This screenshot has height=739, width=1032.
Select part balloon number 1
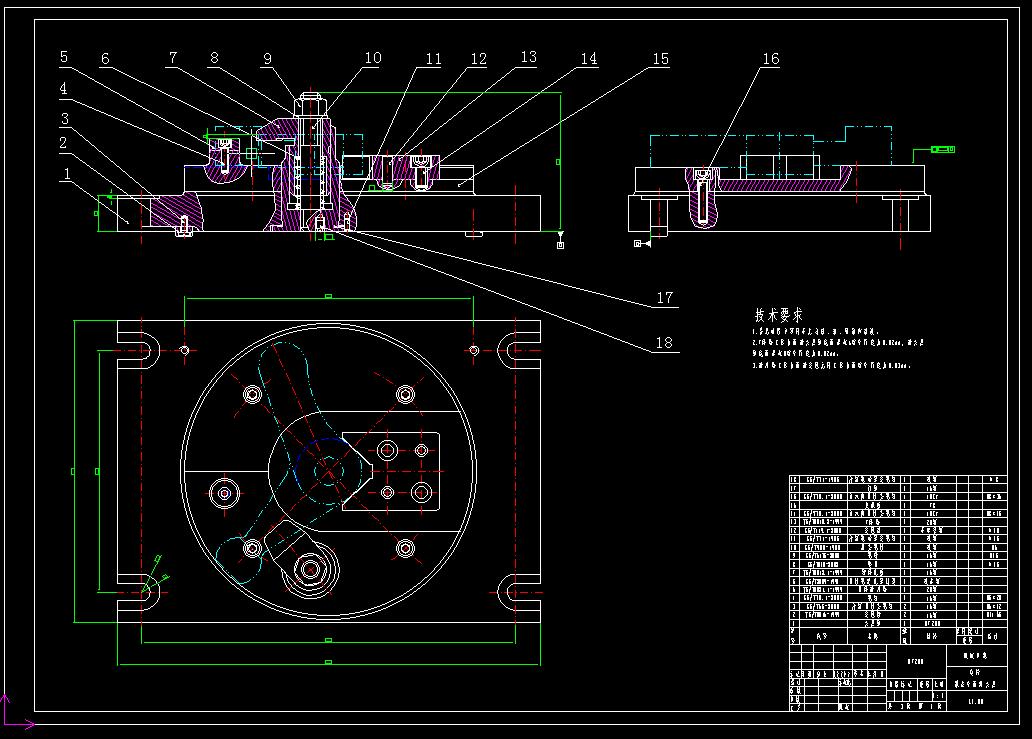(66, 174)
